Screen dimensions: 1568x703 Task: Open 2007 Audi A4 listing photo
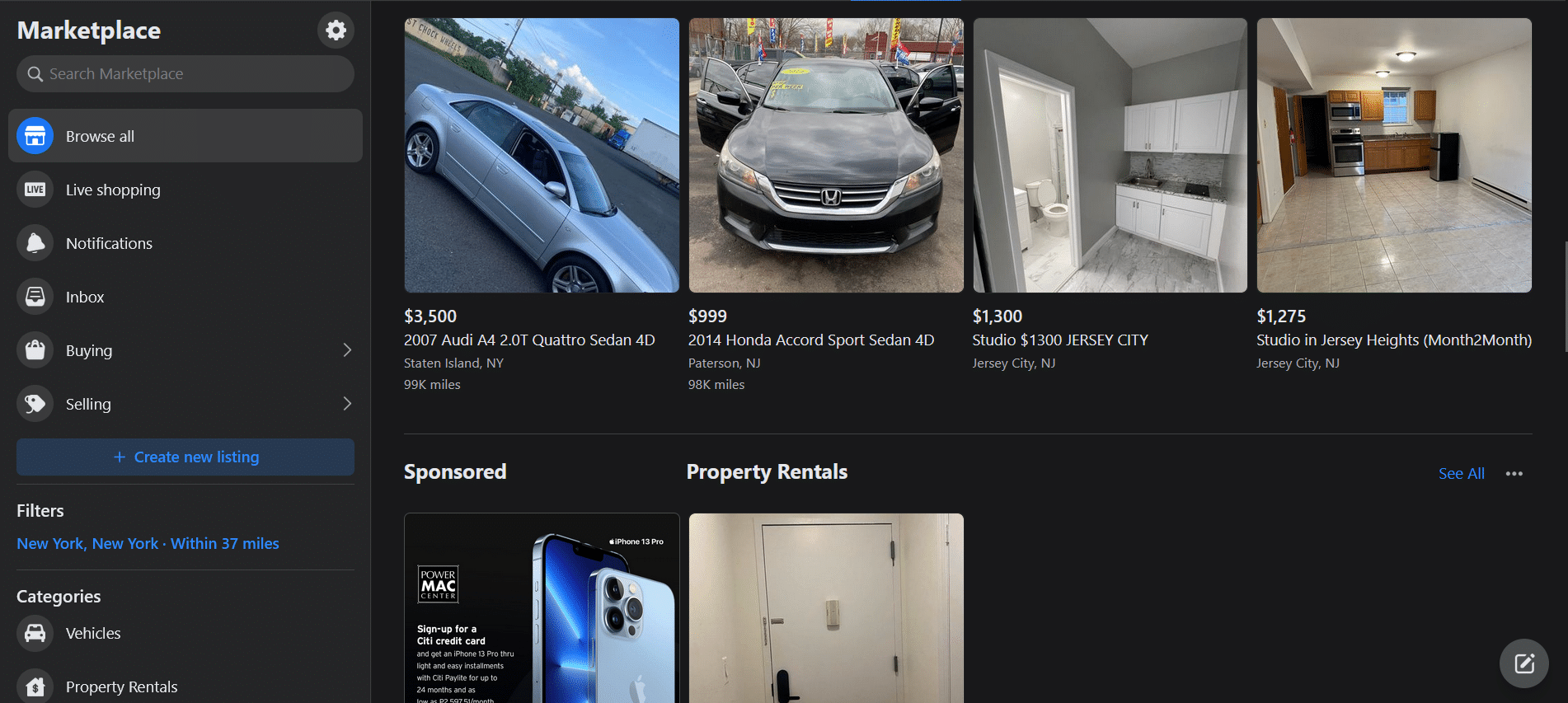pos(542,155)
